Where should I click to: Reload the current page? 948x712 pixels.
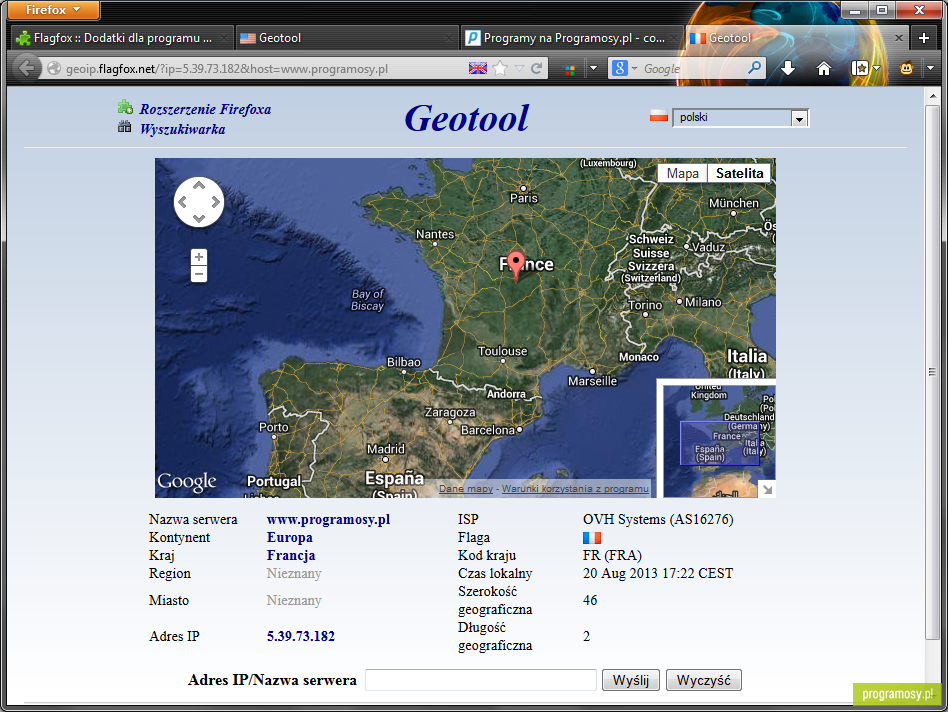pos(536,68)
